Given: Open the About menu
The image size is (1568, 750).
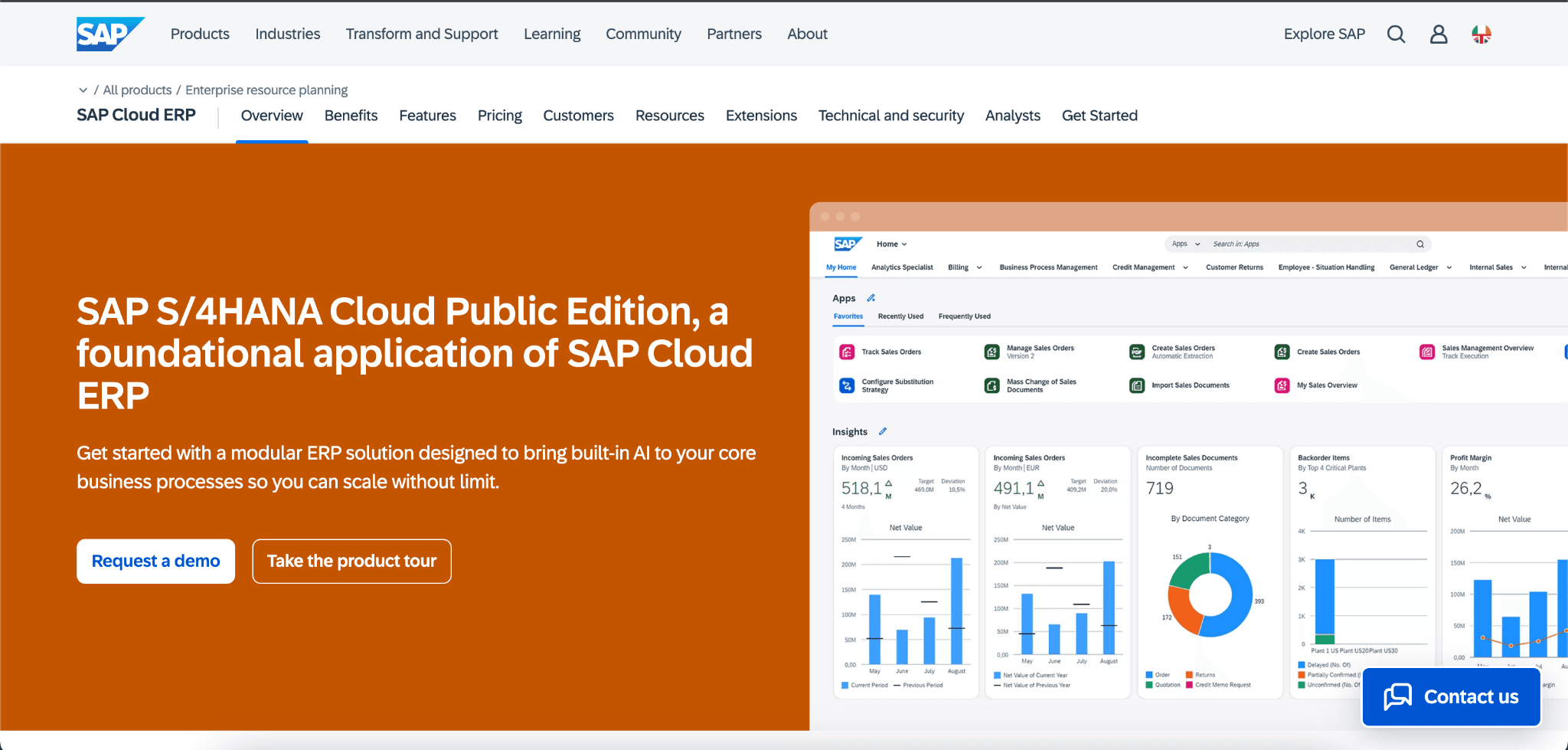Looking at the screenshot, I should pyautogui.click(x=807, y=34).
